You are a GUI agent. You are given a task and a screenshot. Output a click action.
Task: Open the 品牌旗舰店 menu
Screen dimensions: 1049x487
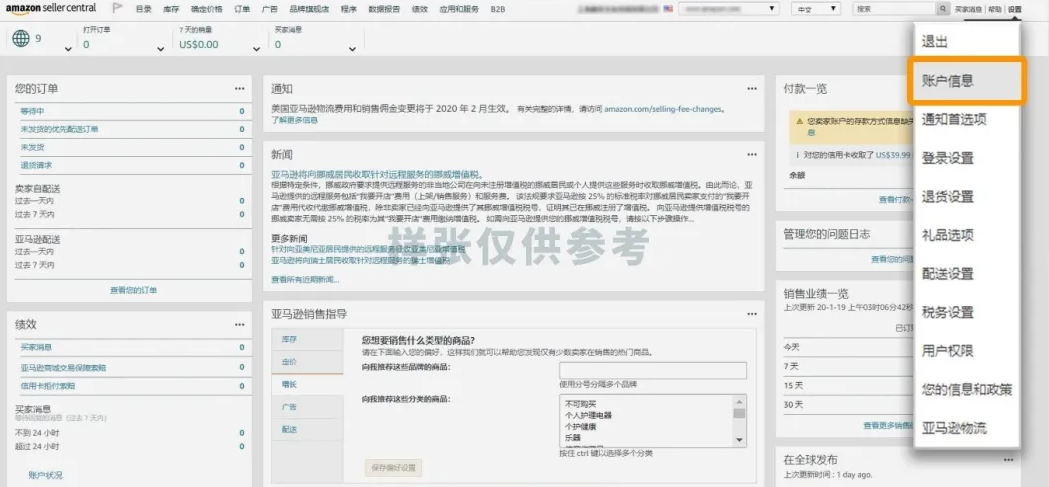point(309,9)
